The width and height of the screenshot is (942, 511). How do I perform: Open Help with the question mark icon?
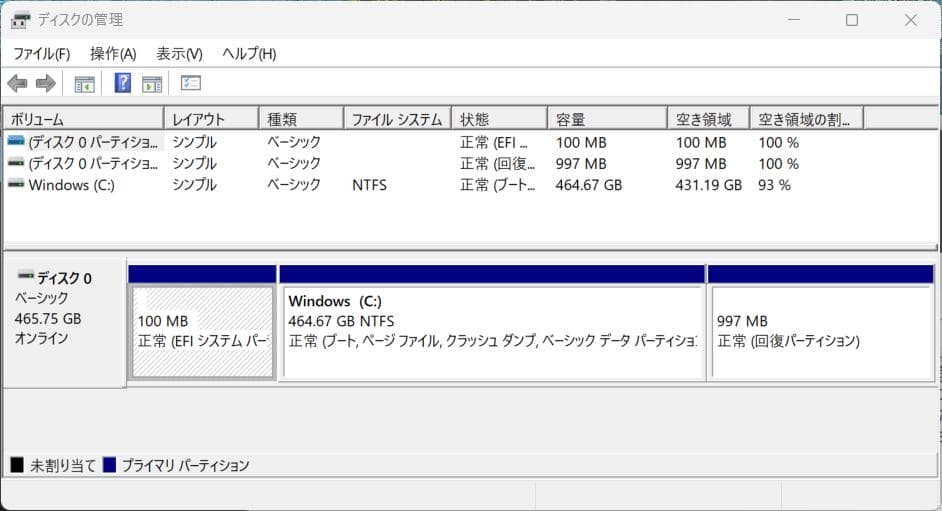click(123, 83)
